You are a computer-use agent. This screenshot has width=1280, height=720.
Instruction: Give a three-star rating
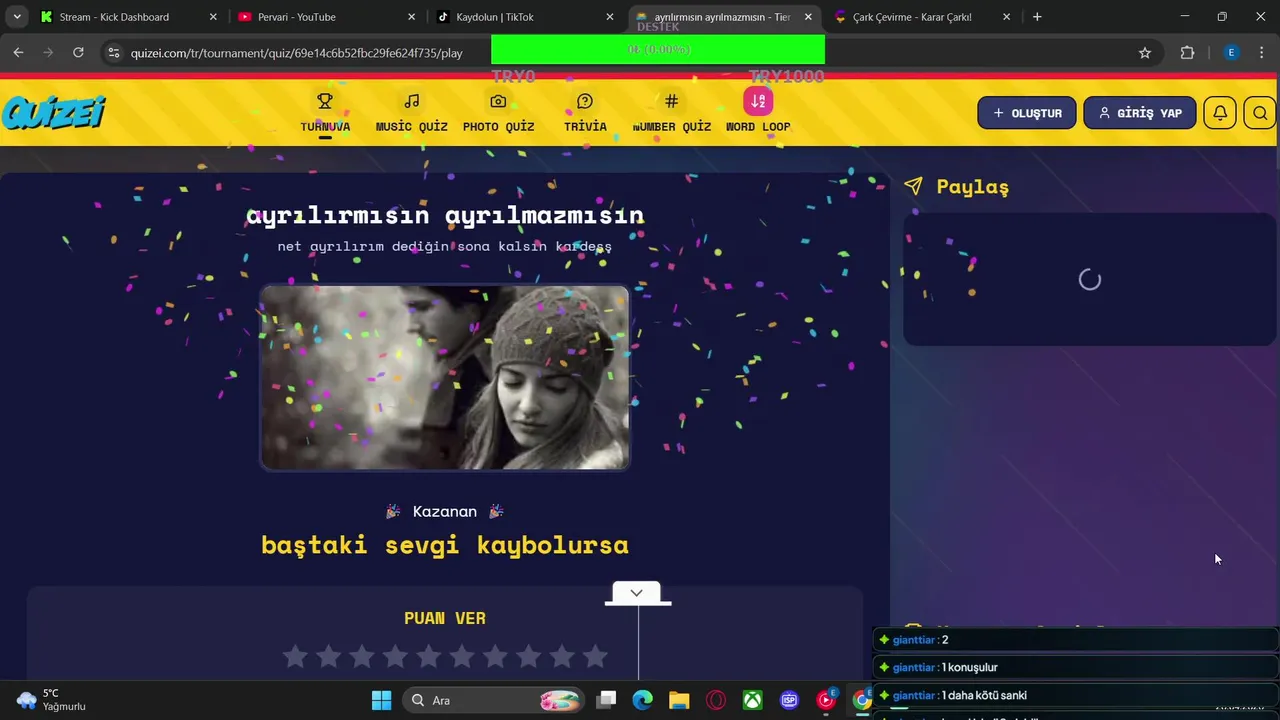(x=362, y=656)
